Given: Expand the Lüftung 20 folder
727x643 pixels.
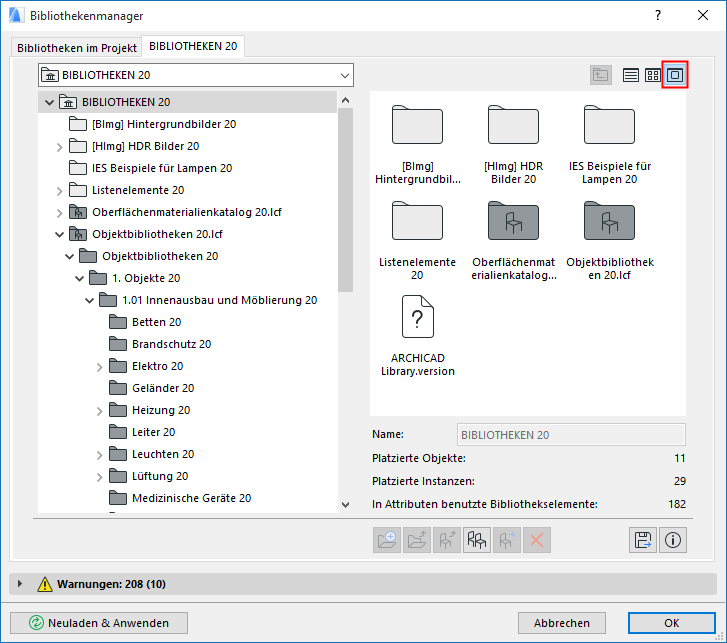Looking at the screenshot, I should click(99, 477).
